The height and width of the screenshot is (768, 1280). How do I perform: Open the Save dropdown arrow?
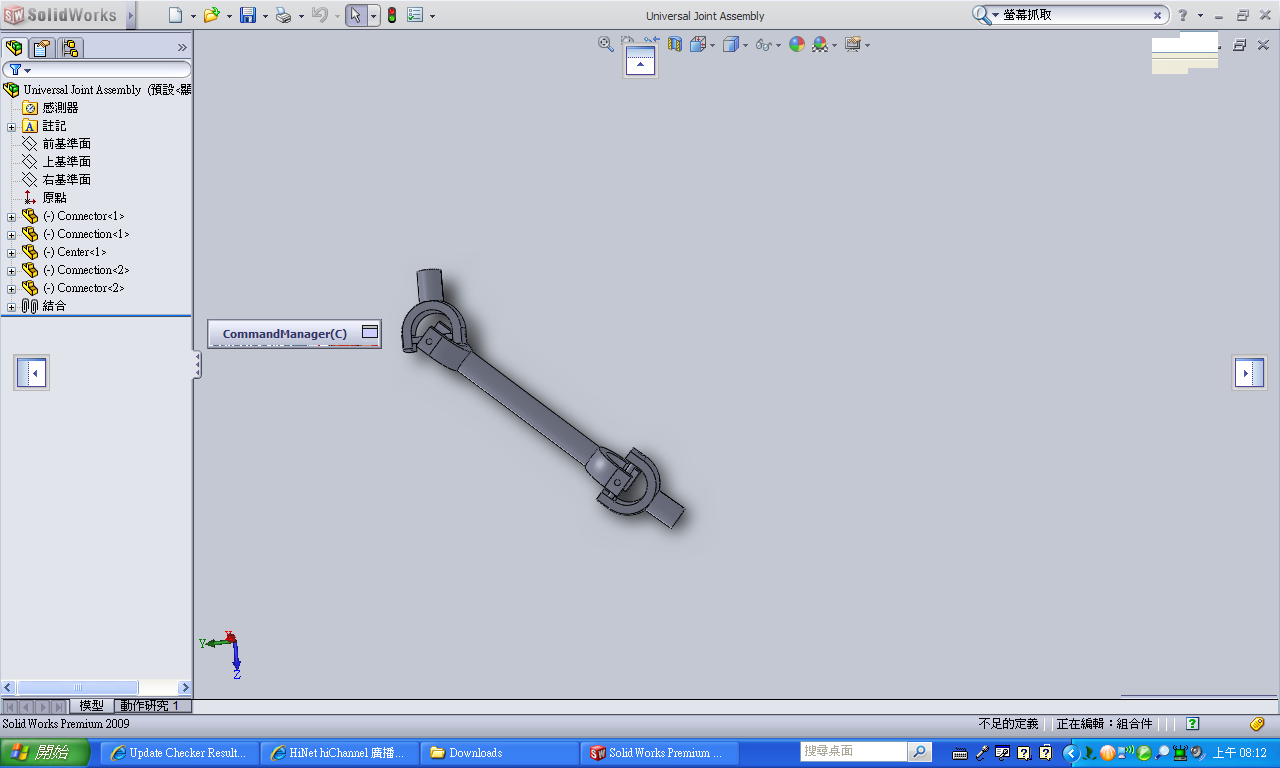(x=265, y=16)
